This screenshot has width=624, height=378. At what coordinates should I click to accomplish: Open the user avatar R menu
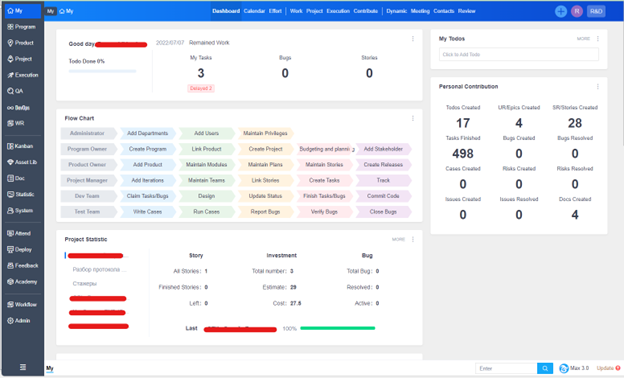pyautogui.click(x=577, y=11)
